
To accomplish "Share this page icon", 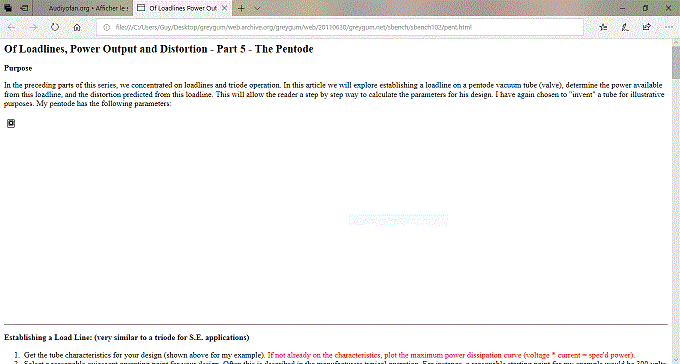I will [647, 27].
